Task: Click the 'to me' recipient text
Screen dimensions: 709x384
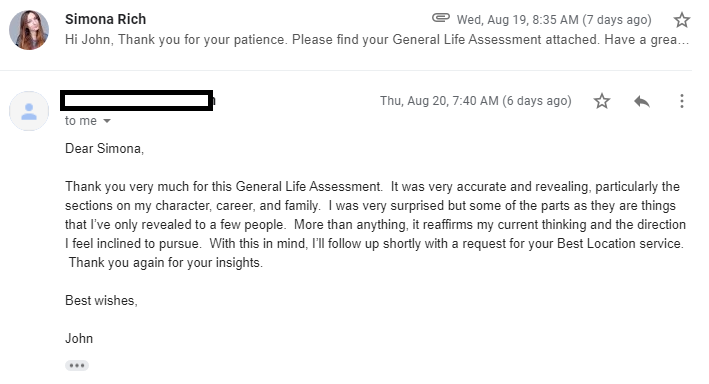Action: (x=80, y=121)
